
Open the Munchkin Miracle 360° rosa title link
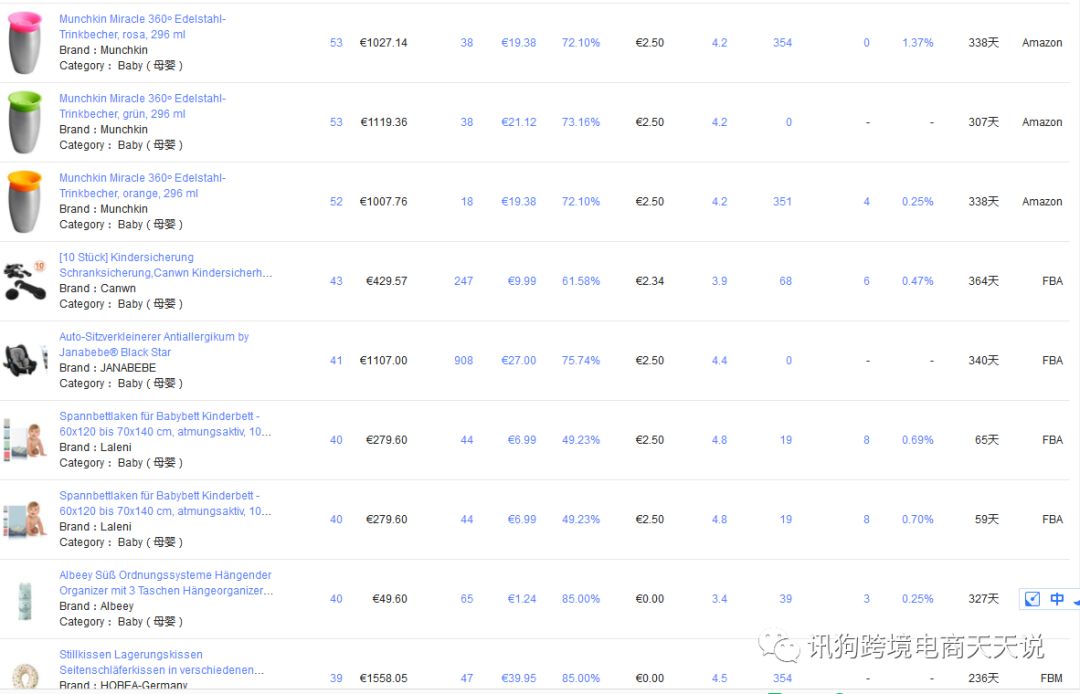(142, 27)
